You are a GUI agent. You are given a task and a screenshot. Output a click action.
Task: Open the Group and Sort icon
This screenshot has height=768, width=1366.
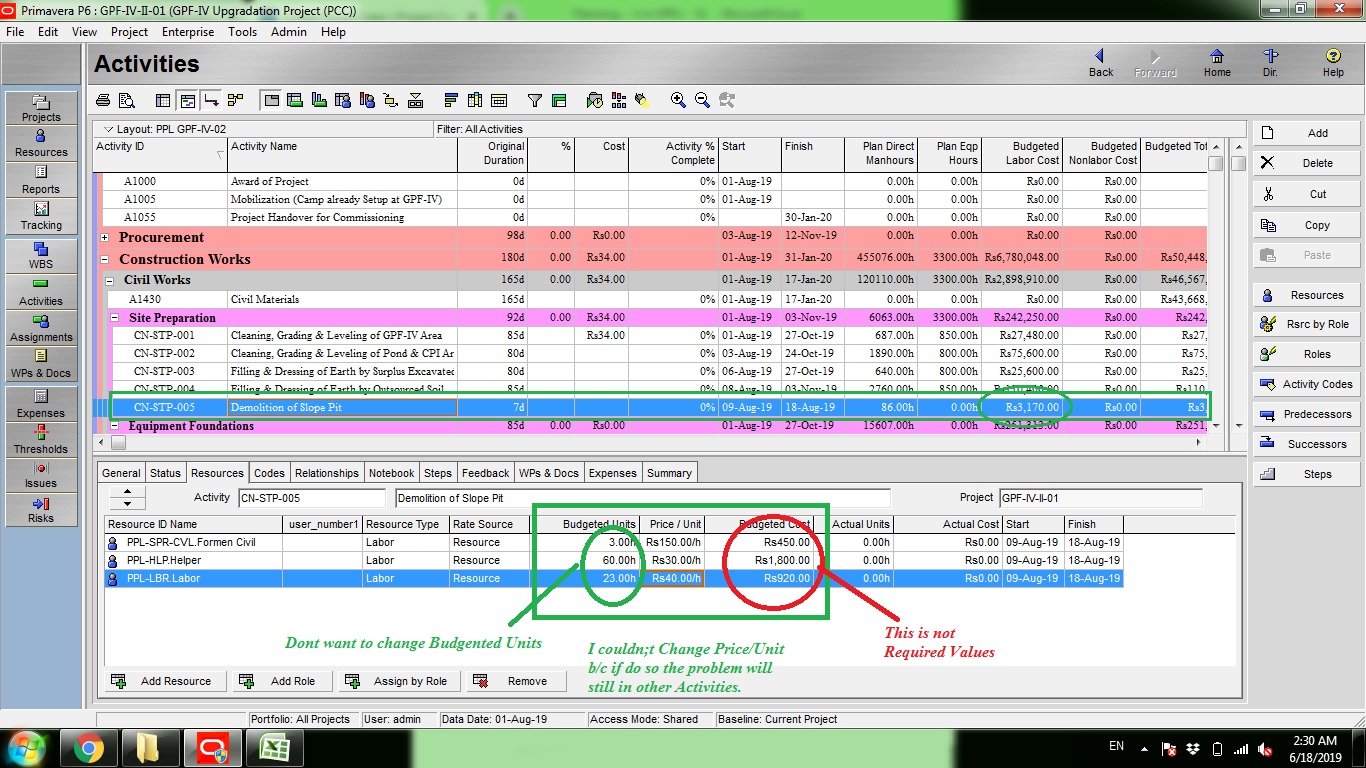point(559,100)
